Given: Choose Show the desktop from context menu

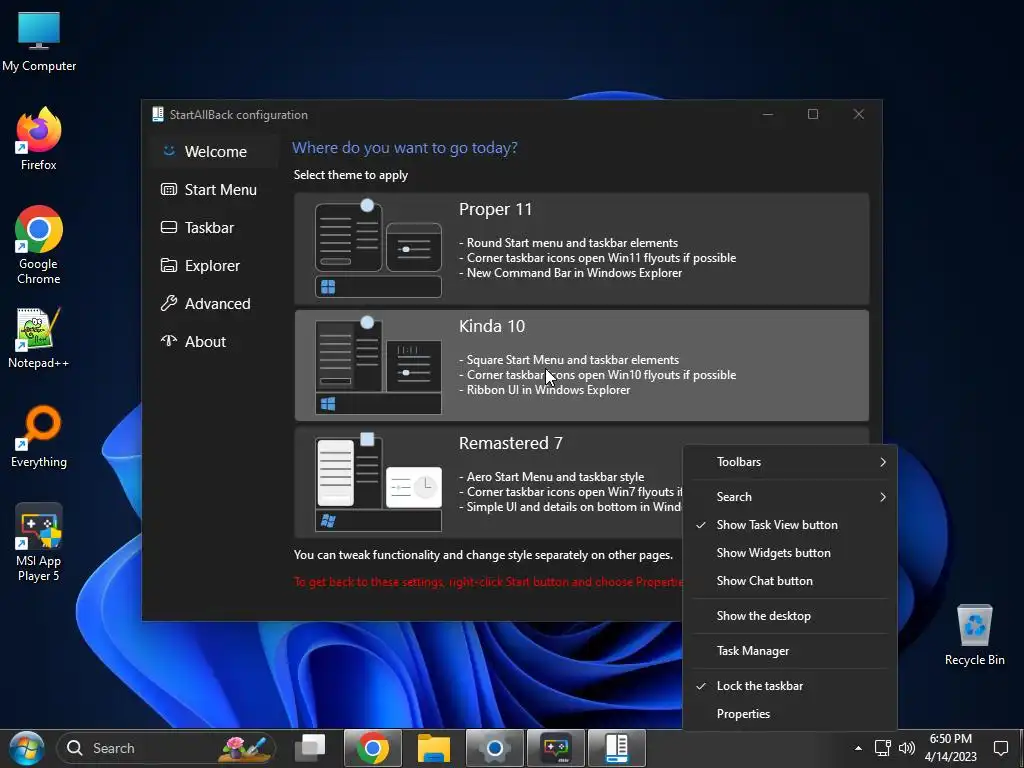Looking at the screenshot, I should point(790,616).
